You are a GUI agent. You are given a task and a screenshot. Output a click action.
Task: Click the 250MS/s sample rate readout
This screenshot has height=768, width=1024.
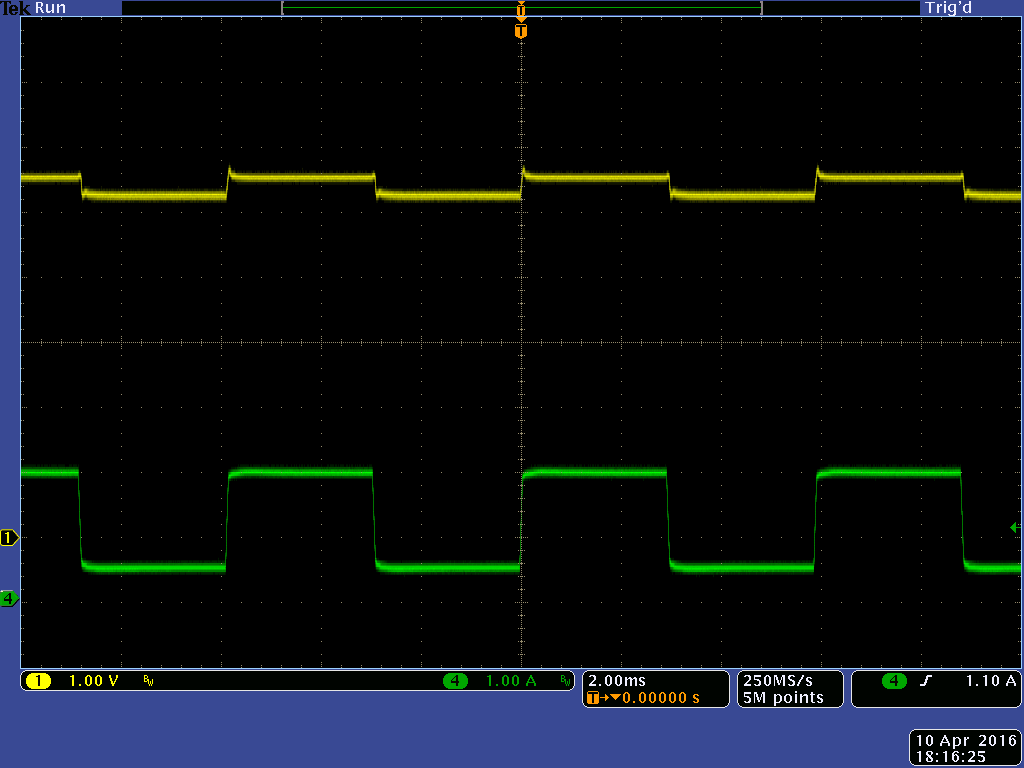778,680
